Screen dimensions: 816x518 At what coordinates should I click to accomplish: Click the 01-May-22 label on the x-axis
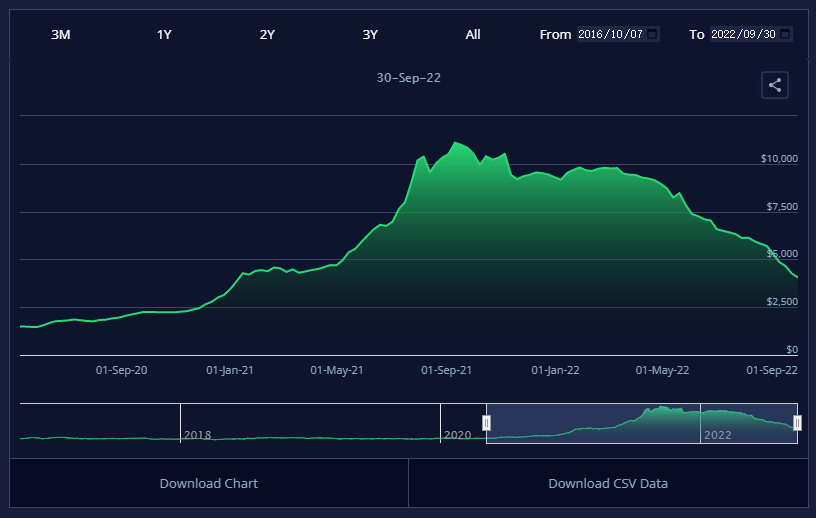(662, 370)
